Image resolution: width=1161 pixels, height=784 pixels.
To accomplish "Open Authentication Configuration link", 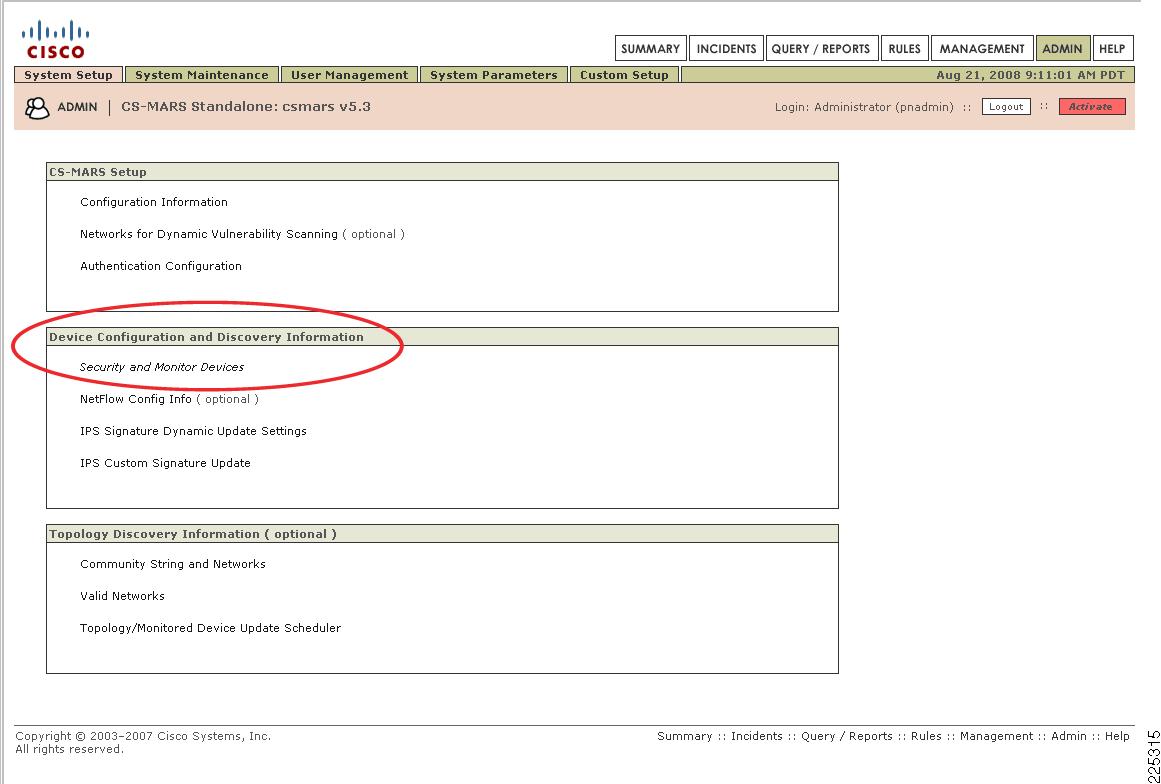I will [x=161, y=266].
